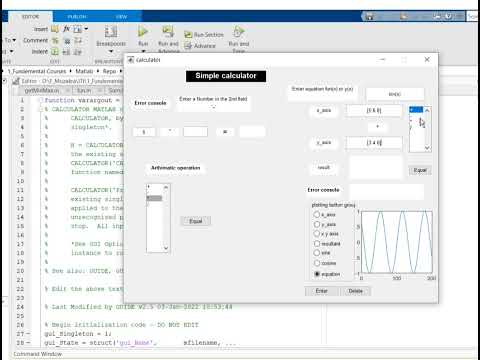
Task: Click the second number input field
Action: pyautogui.click(x=195, y=132)
